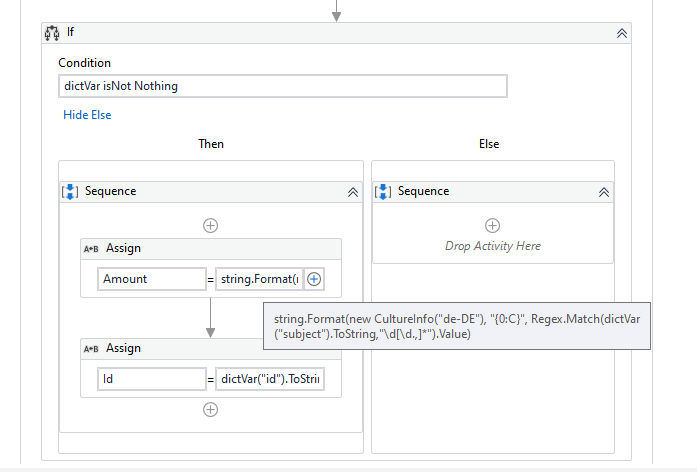
Task: Click the Then Sequence icon
Action: (70, 192)
